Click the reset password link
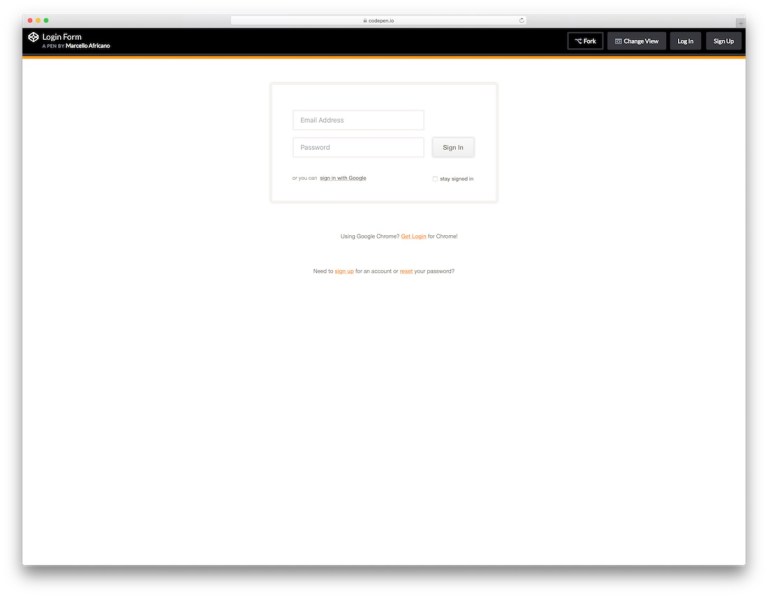Image resolution: width=768 pixels, height=597 pixels. click(406, 271)
